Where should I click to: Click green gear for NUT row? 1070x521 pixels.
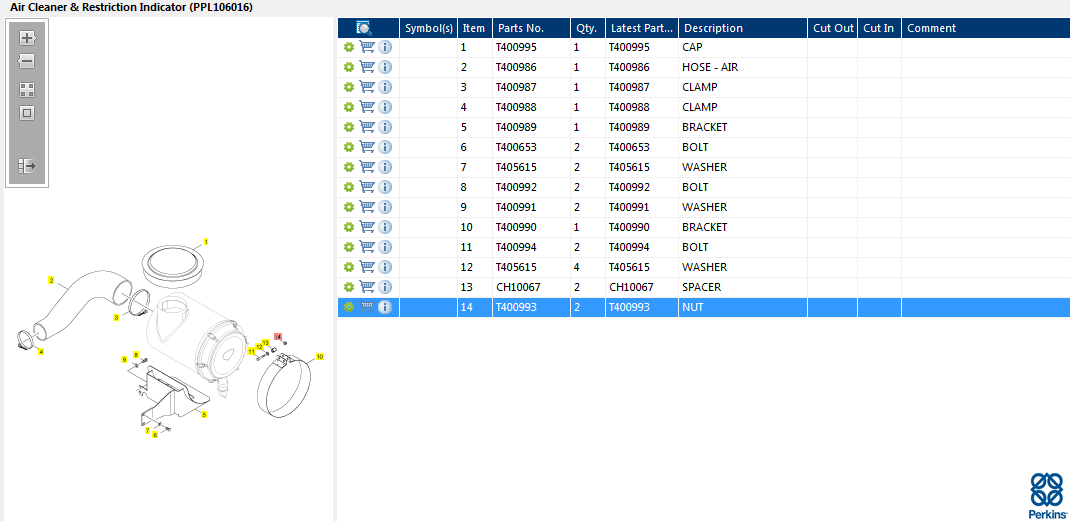click(349, 307)
